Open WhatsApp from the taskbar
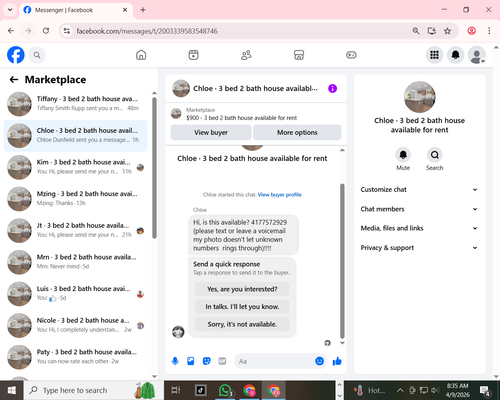This screenshot has width=500, height=400. pyautogui.click(x=226, y=390)
